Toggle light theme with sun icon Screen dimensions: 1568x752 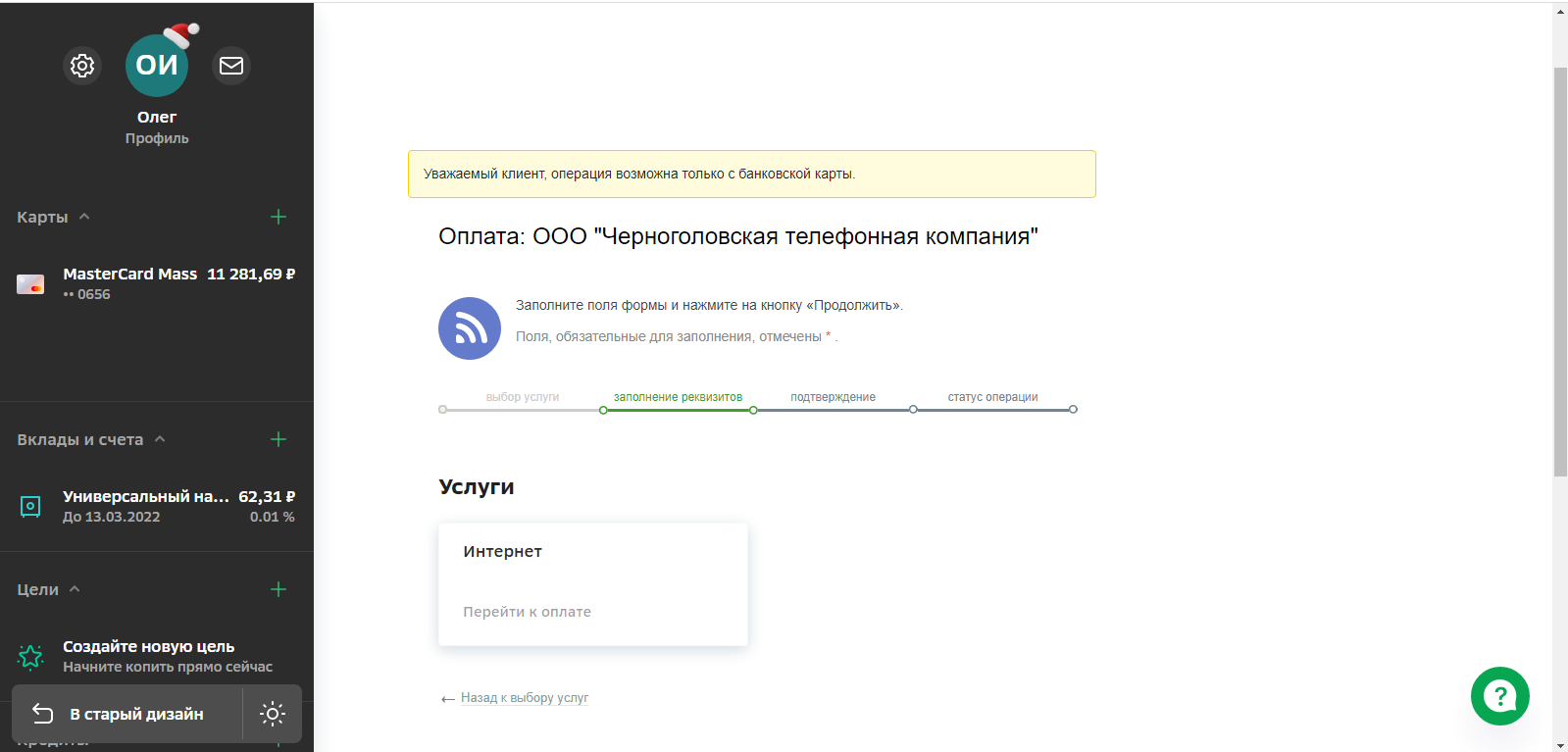pos(273,714)
